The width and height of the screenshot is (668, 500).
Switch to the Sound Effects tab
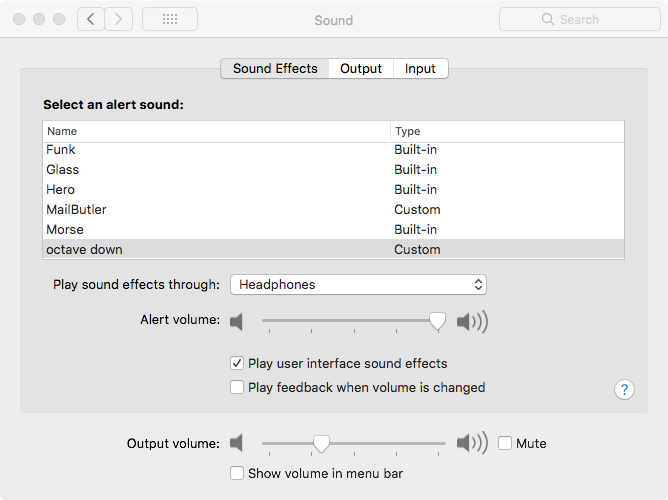[275, 69]
